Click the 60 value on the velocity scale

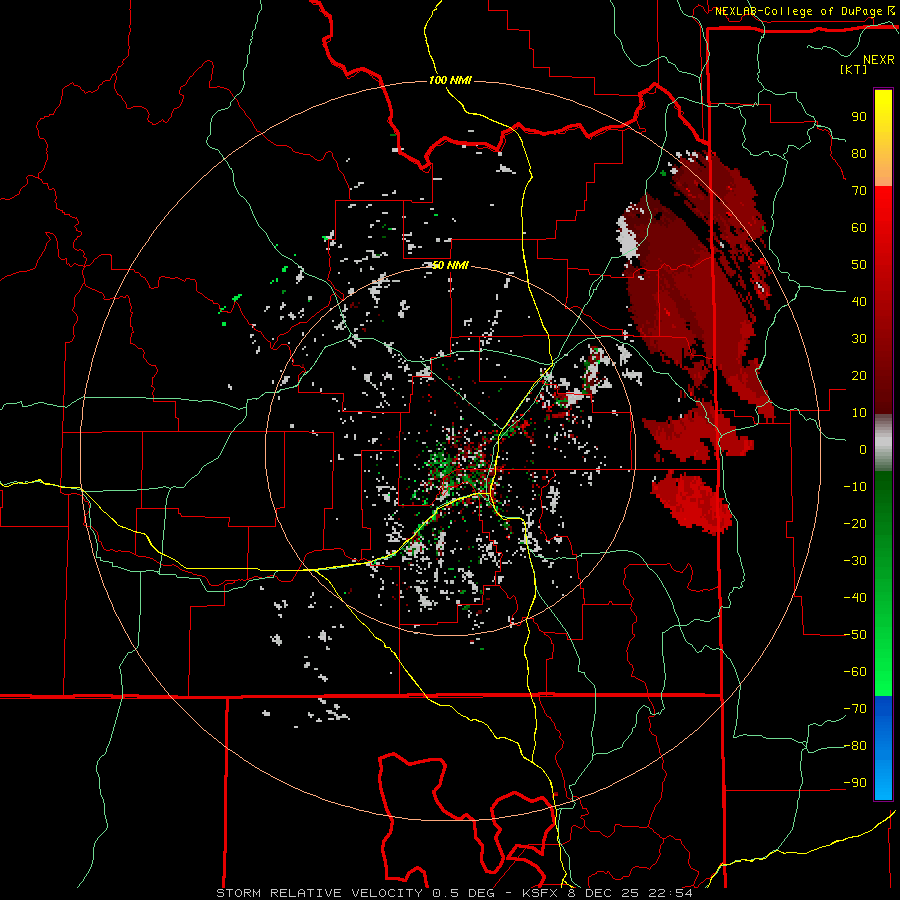tap(859, 227)
